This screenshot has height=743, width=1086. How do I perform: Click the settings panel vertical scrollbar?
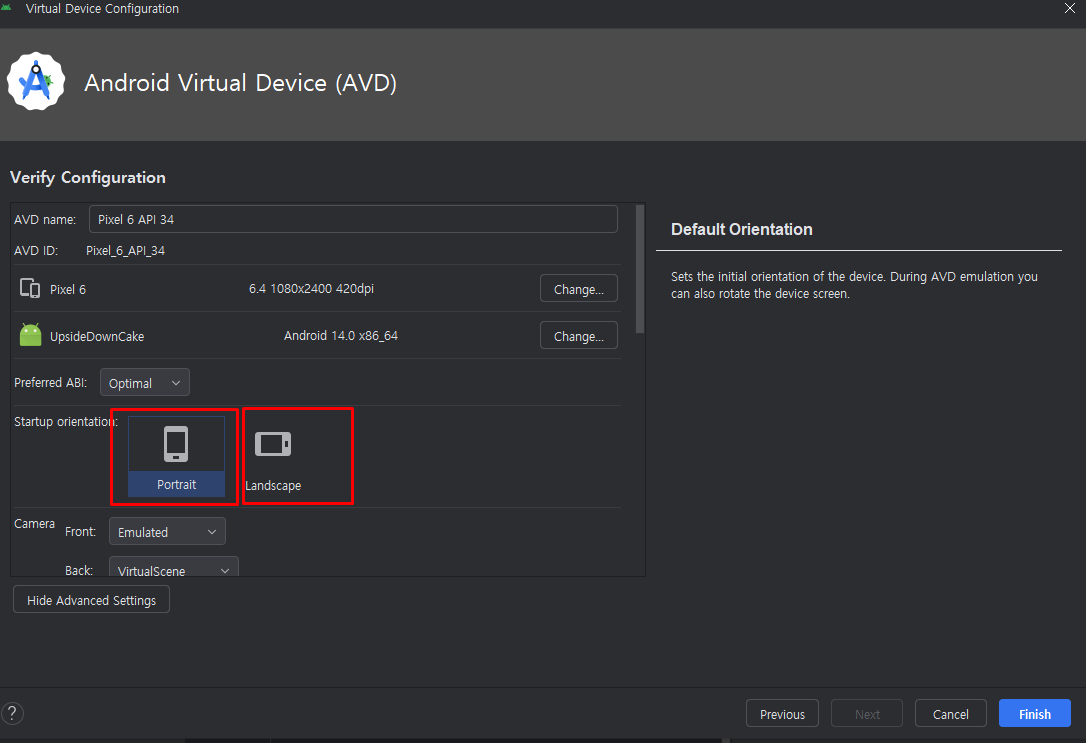(x=640, y=269)
